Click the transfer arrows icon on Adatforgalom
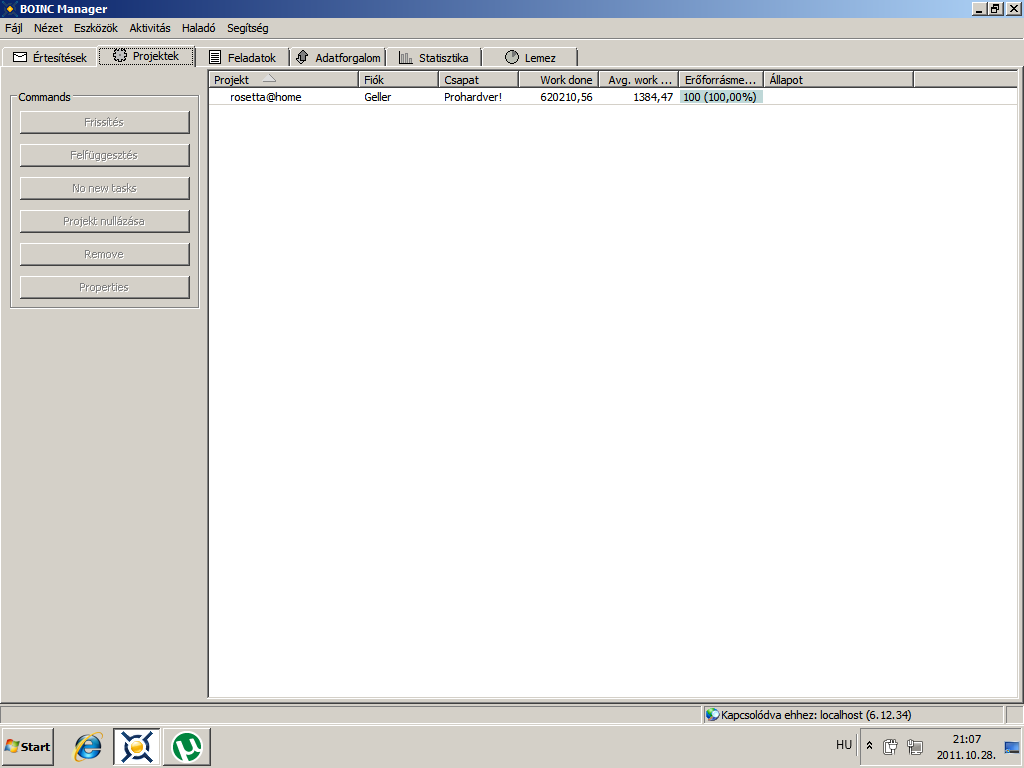 [x=302, y=57]
